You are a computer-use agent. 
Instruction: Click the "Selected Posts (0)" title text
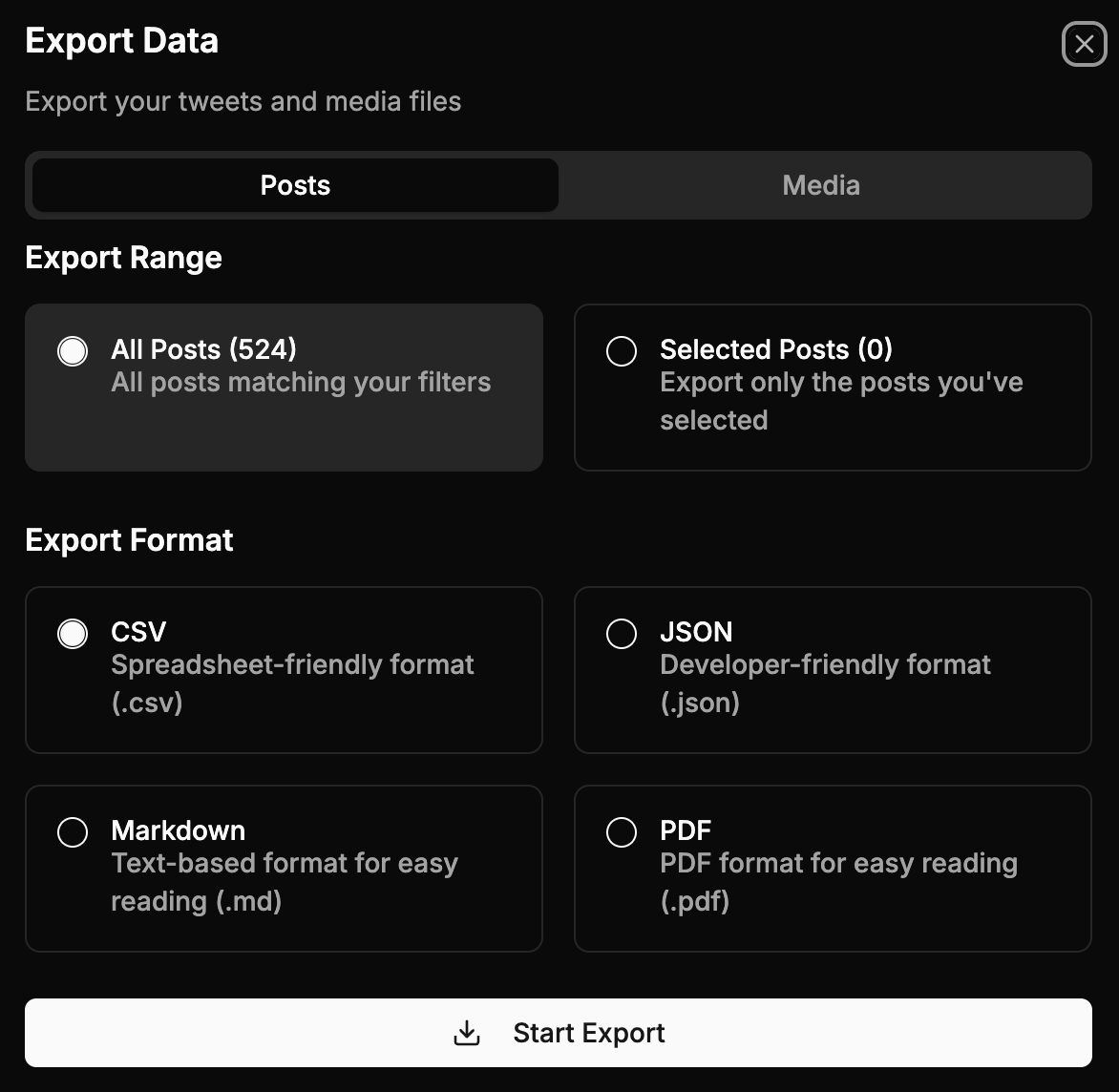pos(775,349)
